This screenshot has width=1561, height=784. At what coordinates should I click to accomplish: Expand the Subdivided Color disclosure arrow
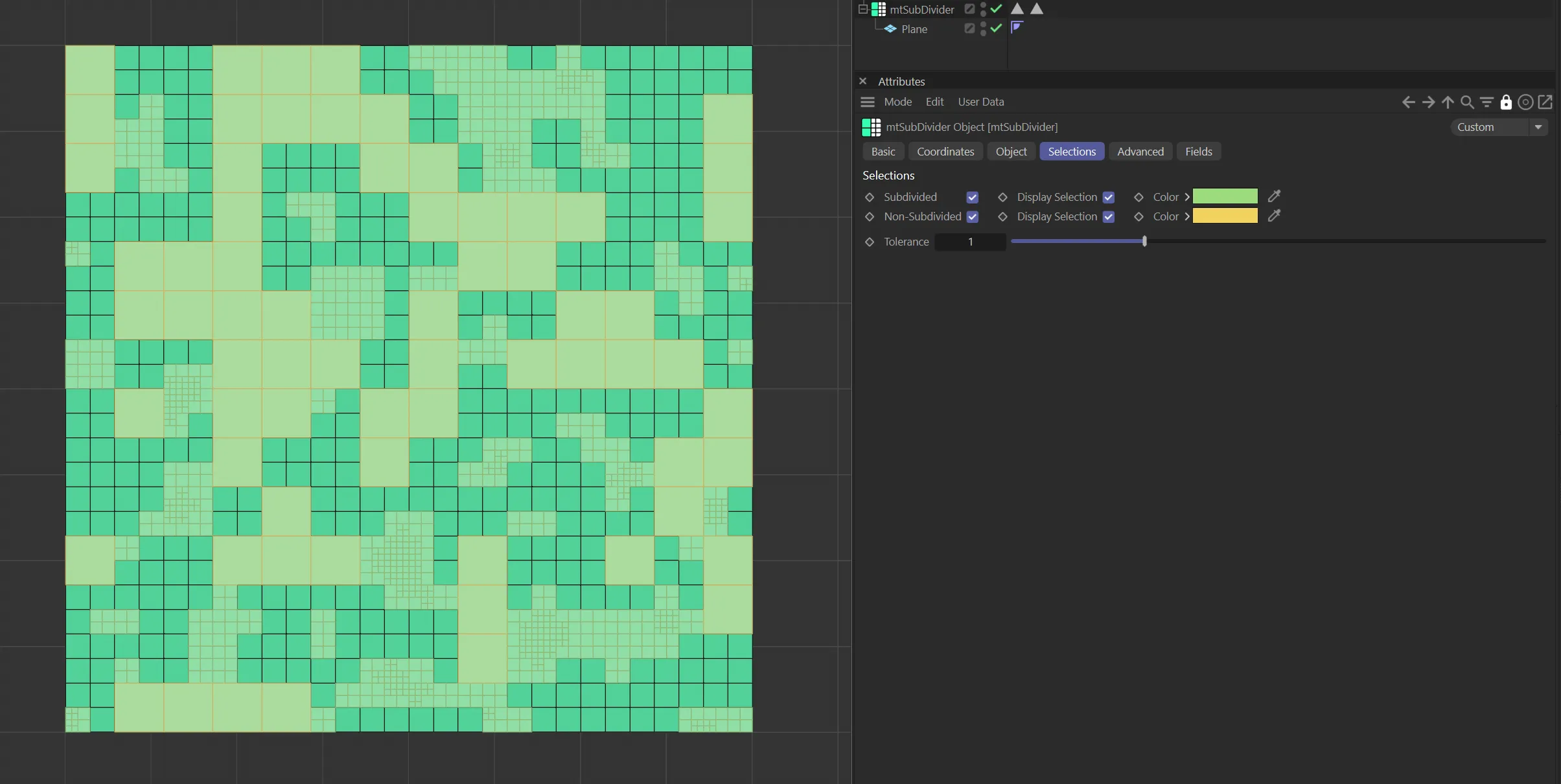pyautogui.click(x=1187, y=197)
